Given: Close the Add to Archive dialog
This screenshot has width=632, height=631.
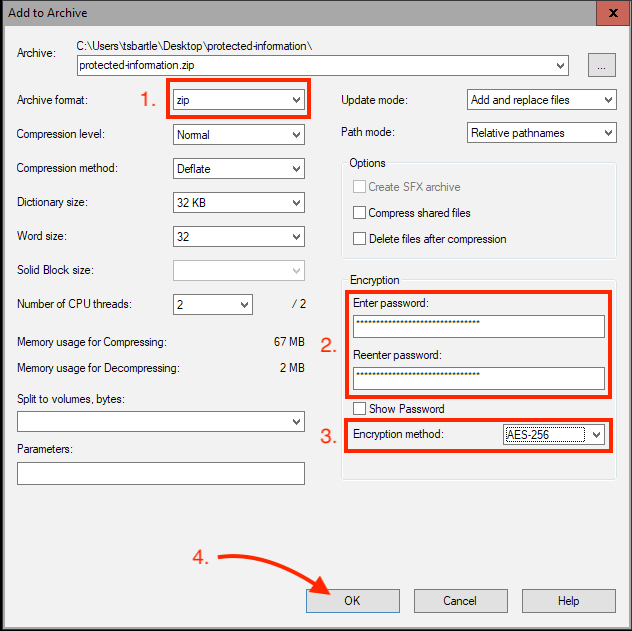Looking at the screenshot, I should [613, 13].
